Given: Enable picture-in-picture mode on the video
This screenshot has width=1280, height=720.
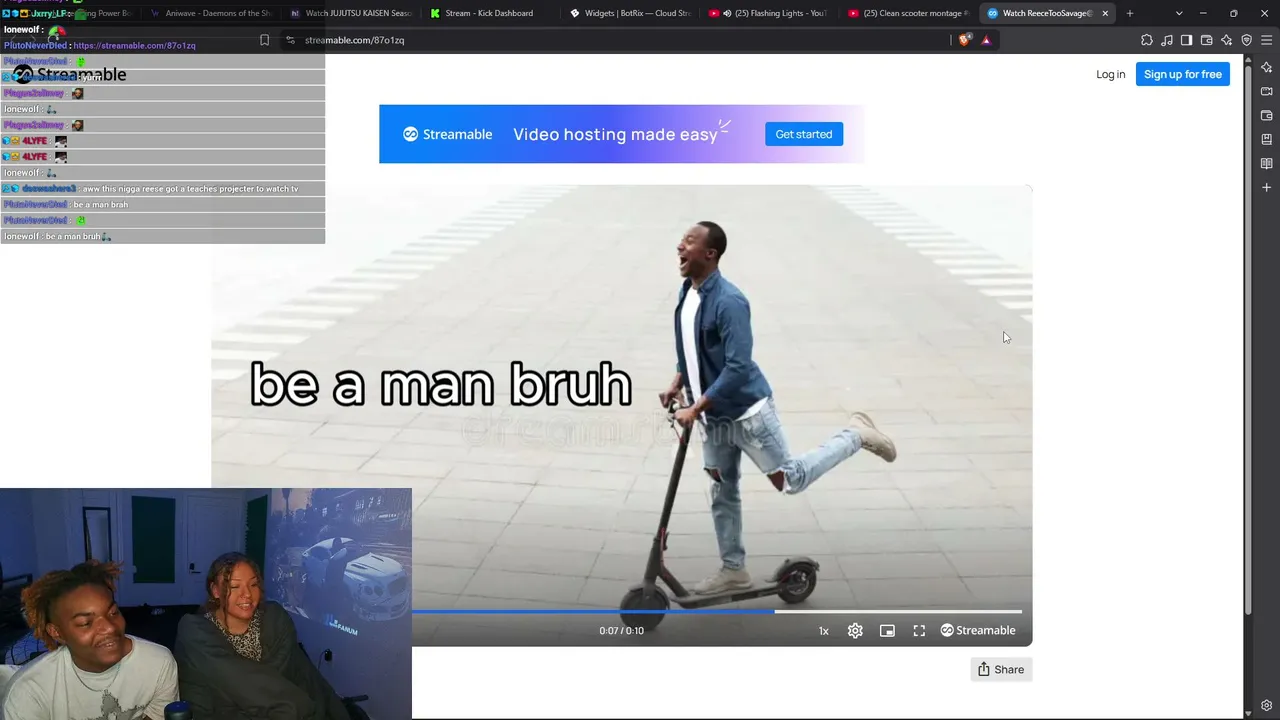Looking at the screenshot, I should tap(887, 630).
